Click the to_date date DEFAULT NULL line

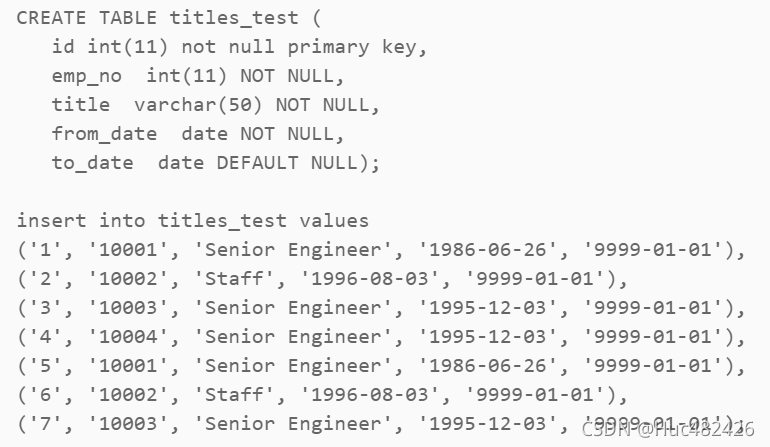click(x=216, y=163)
